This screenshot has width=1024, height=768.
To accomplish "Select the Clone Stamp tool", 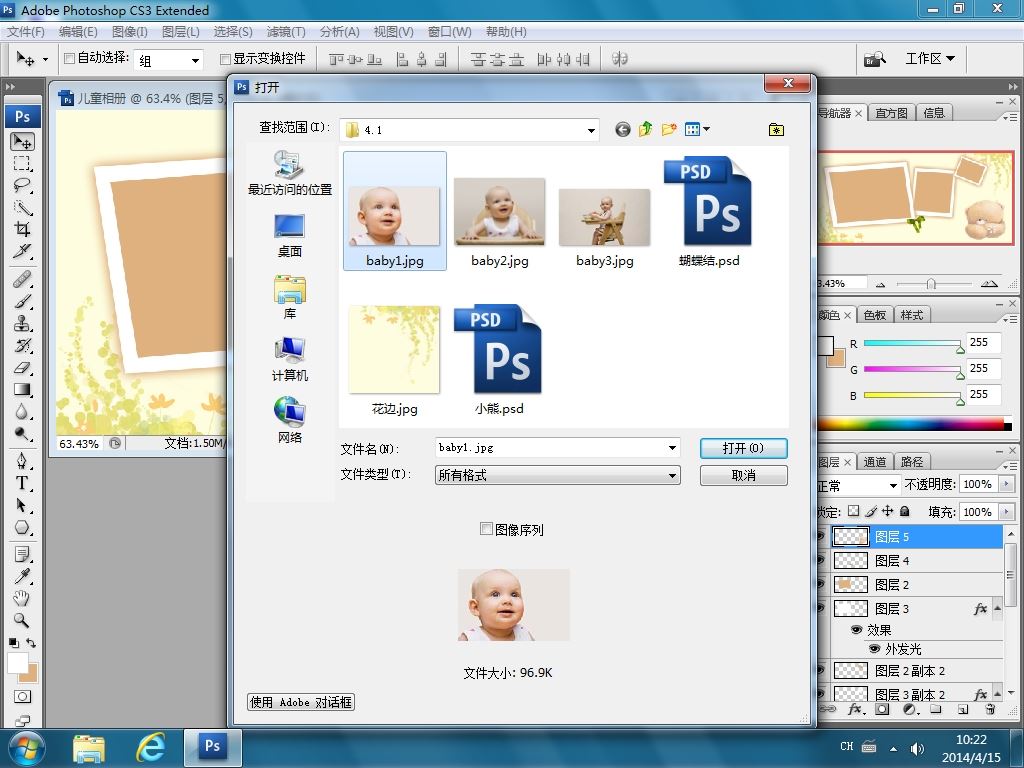I will [22, 323].
